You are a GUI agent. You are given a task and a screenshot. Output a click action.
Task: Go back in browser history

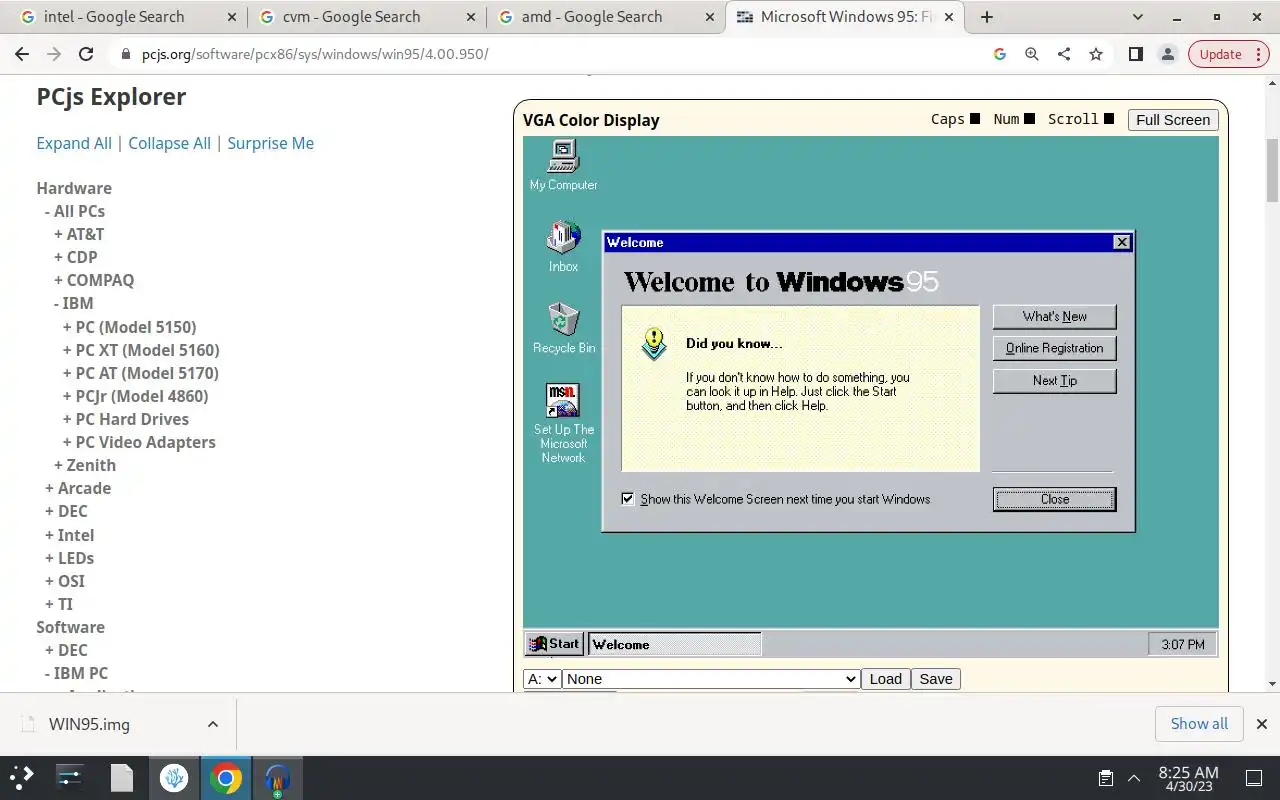22,54
